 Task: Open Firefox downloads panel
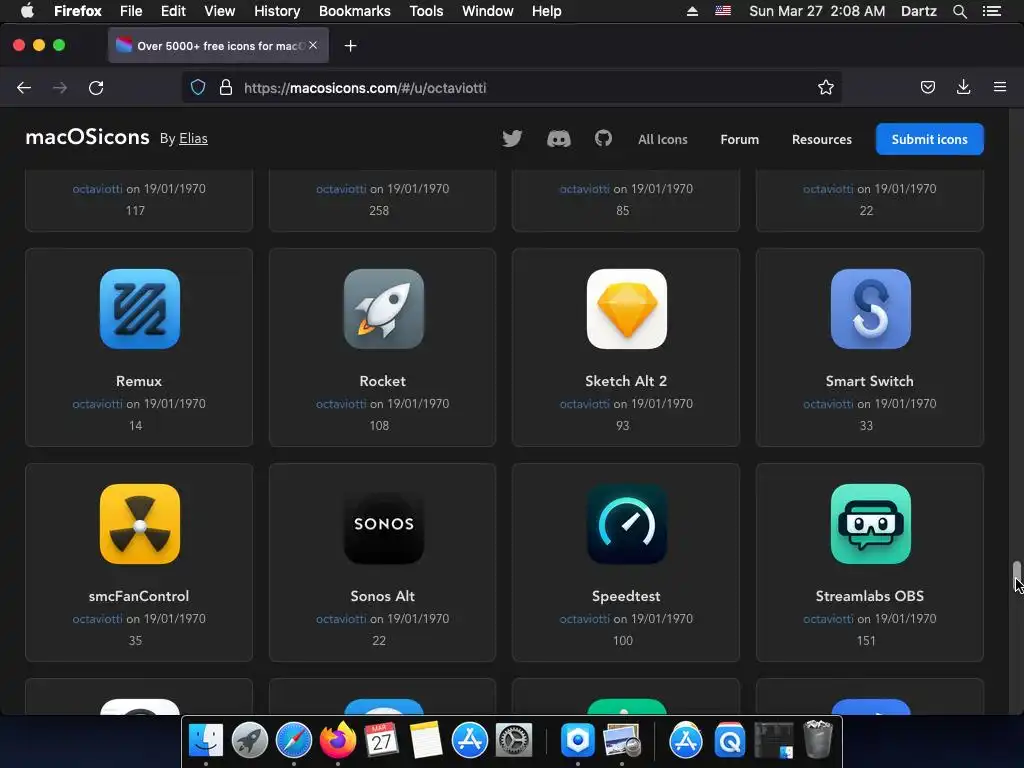[x=963, y=88]
